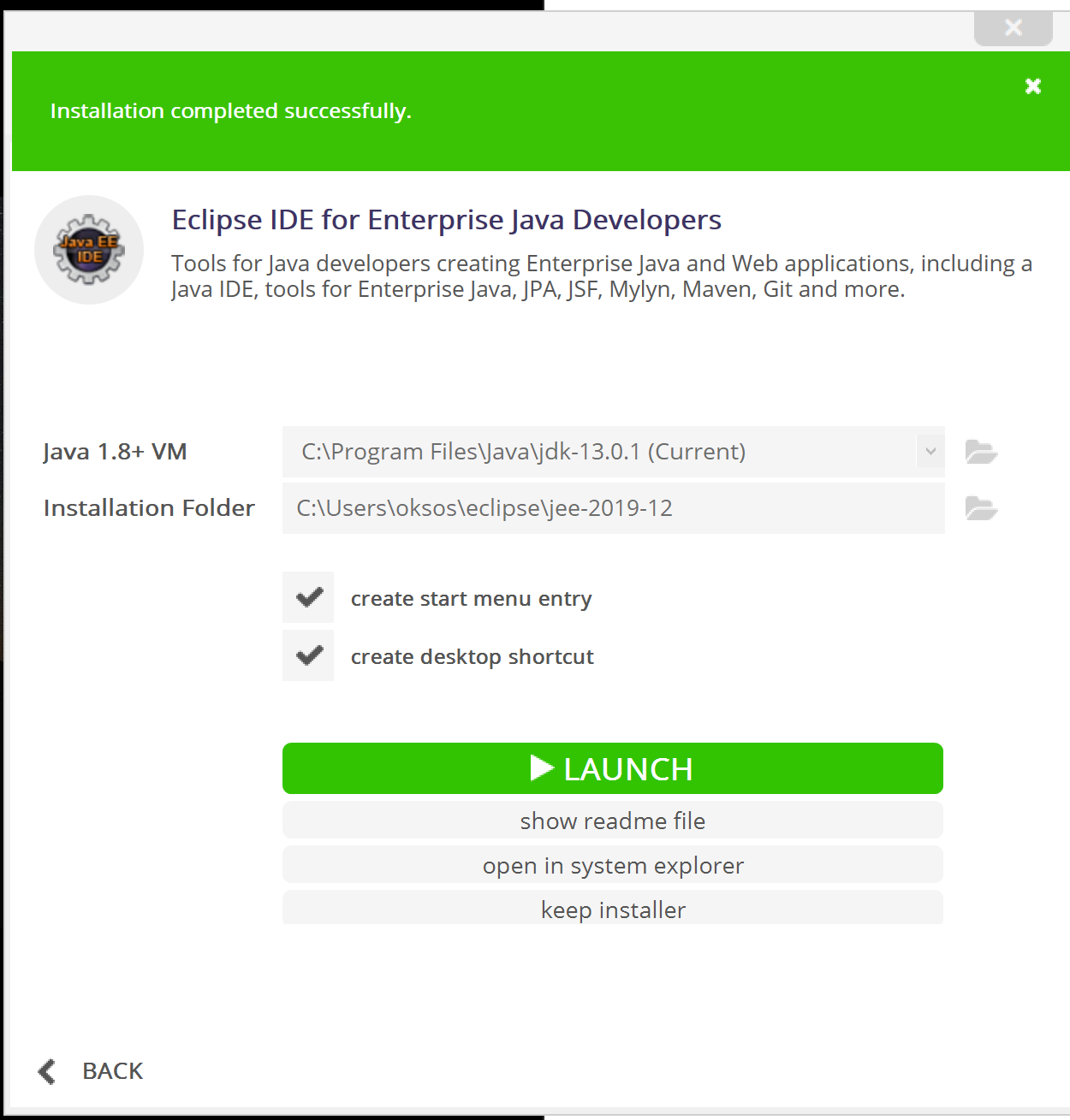Expand the Java VM dropdown arrow

930,451
